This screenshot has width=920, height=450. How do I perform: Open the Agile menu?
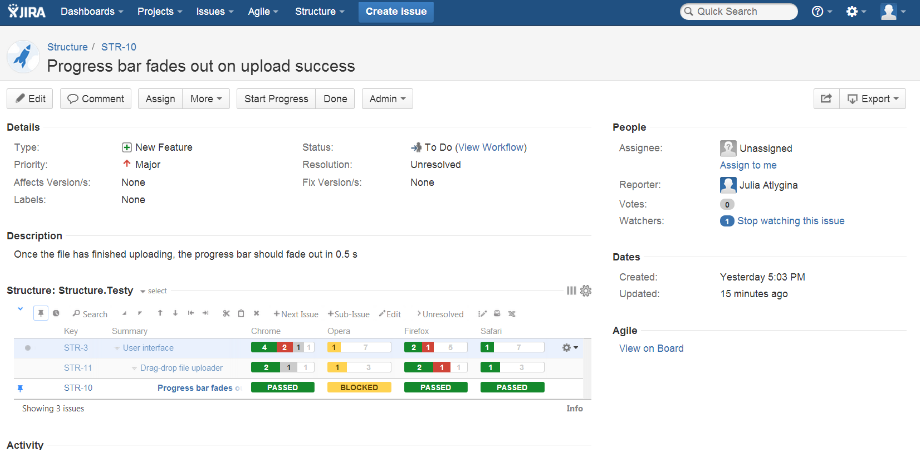[263, 12]
